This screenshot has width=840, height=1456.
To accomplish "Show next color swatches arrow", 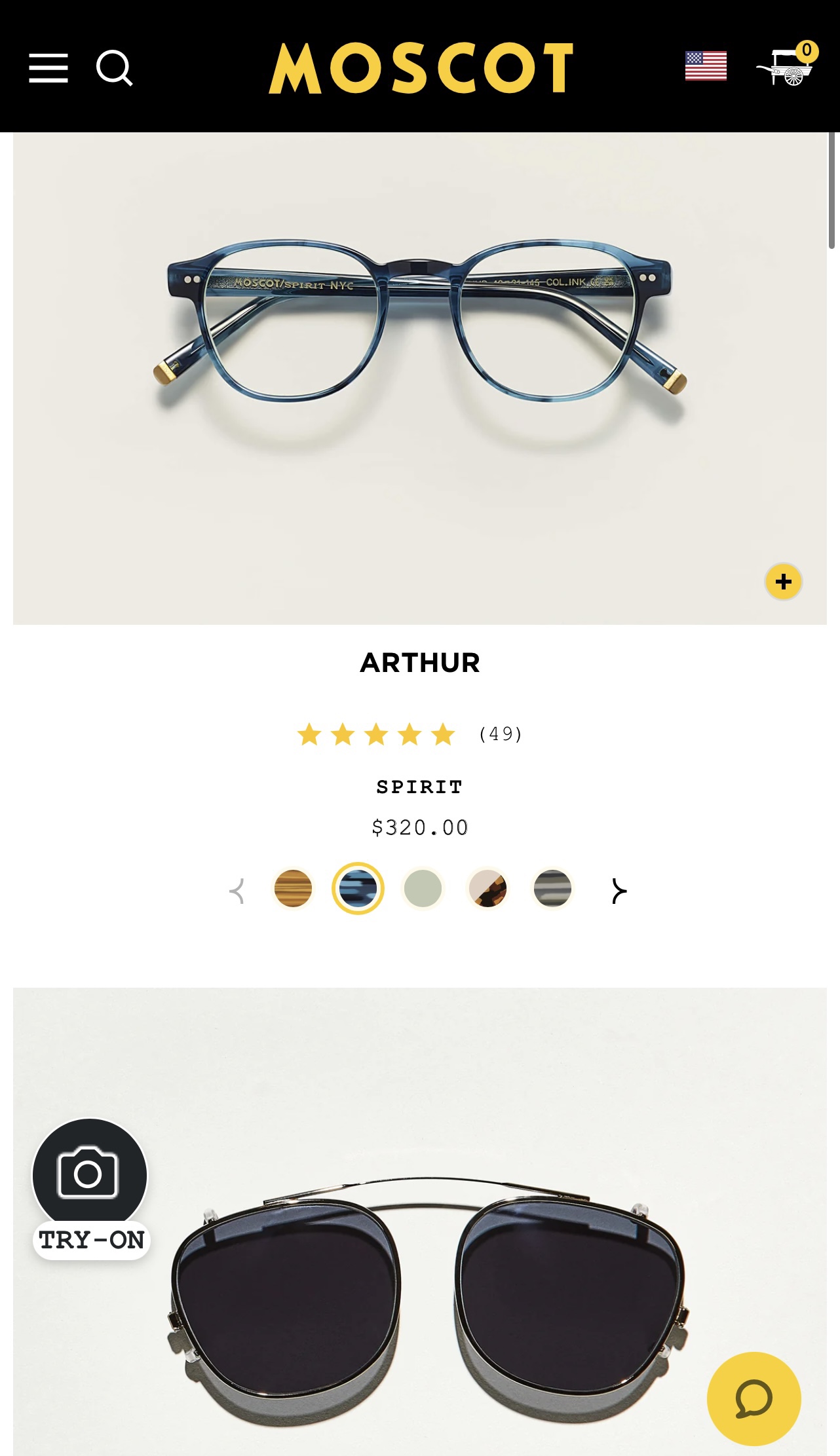I will 619,891.
